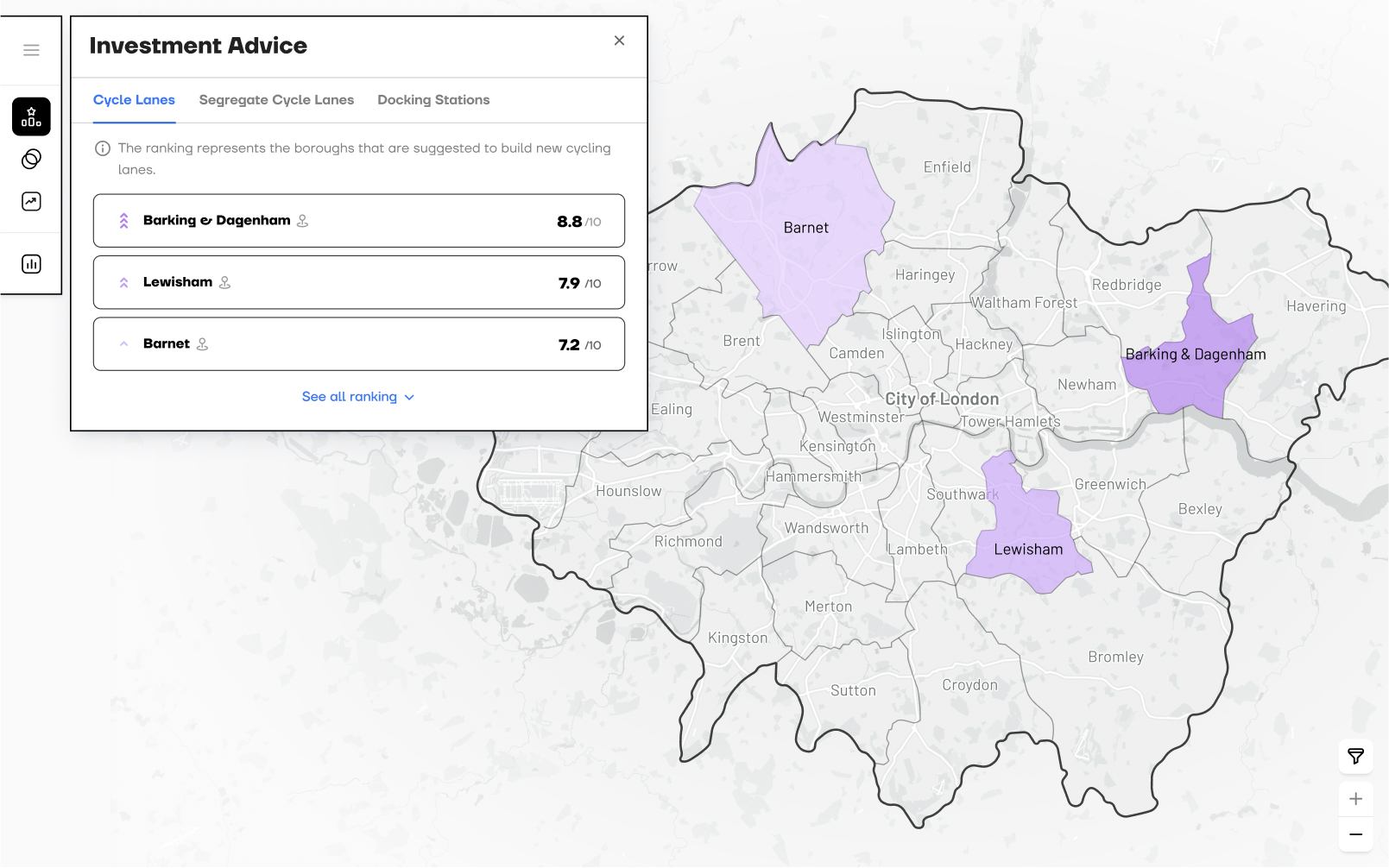1389x868 pixels.
Task: Zoom out on the map
Action: (1355, 834)
